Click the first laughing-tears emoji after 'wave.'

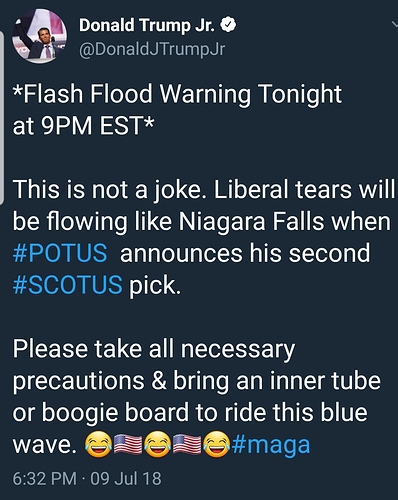pyautogui.click(x=98, y=444)
